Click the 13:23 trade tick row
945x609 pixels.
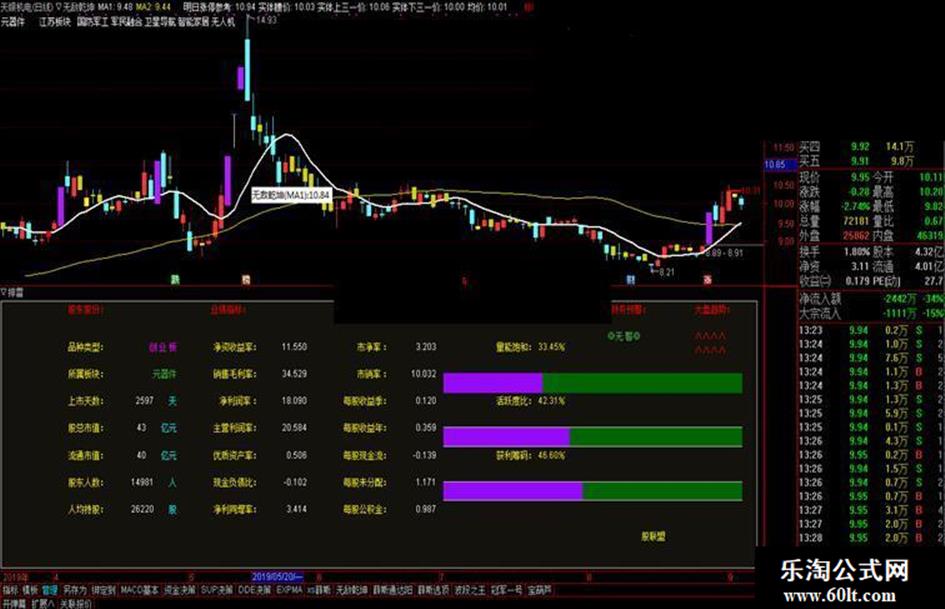871,330
